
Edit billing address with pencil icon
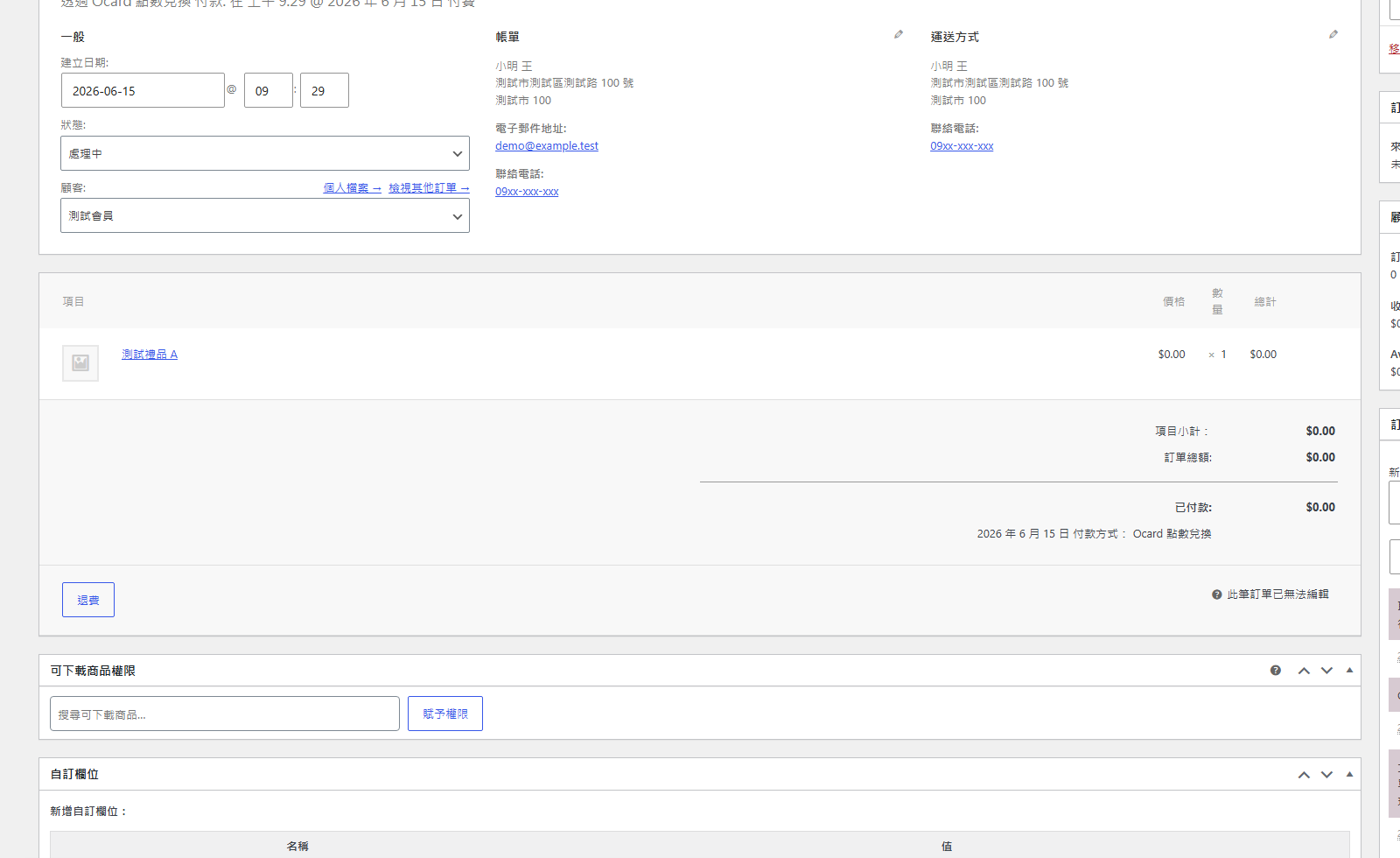pyautogui.click(x=898, y=34)
